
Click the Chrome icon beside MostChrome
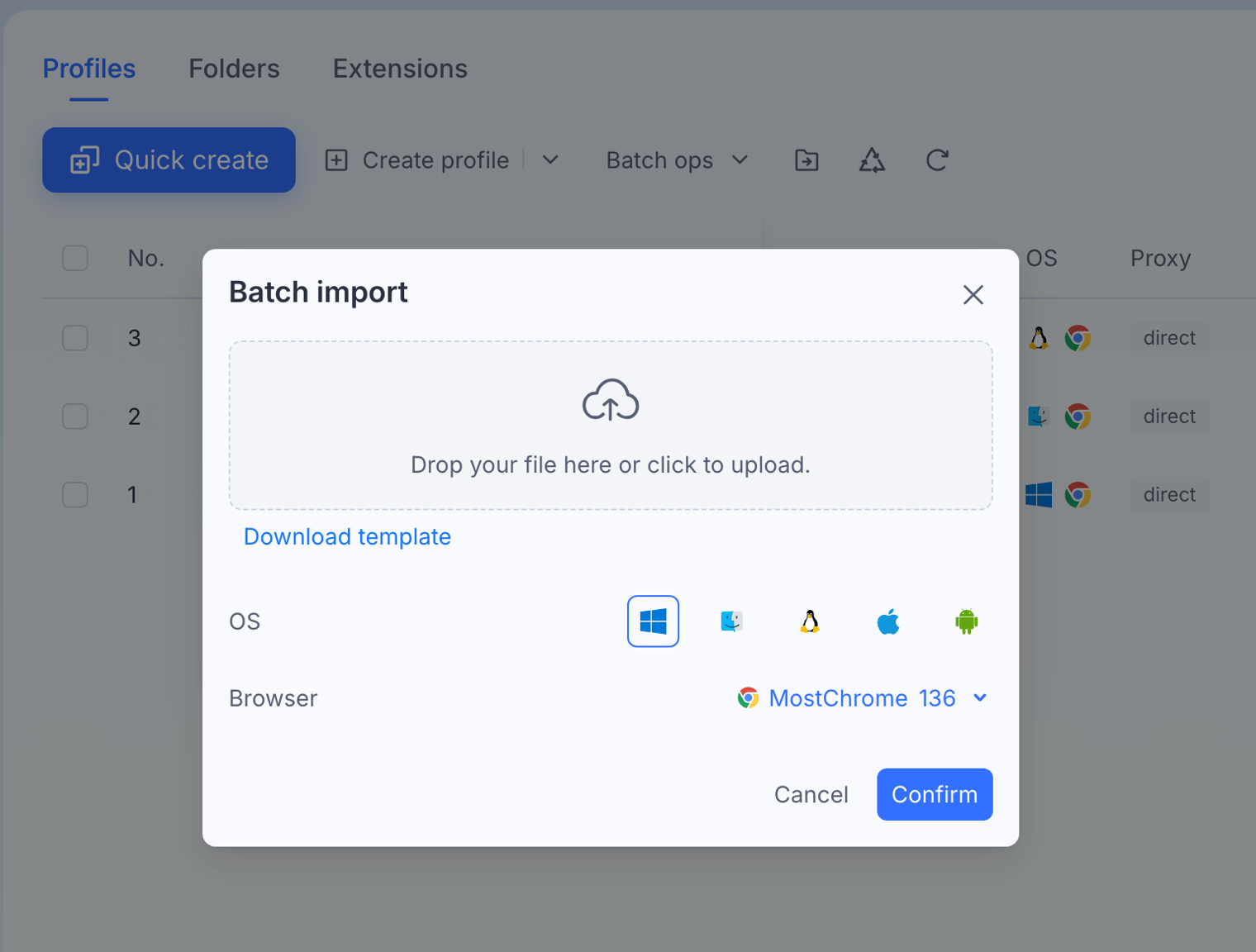point(748,698)
